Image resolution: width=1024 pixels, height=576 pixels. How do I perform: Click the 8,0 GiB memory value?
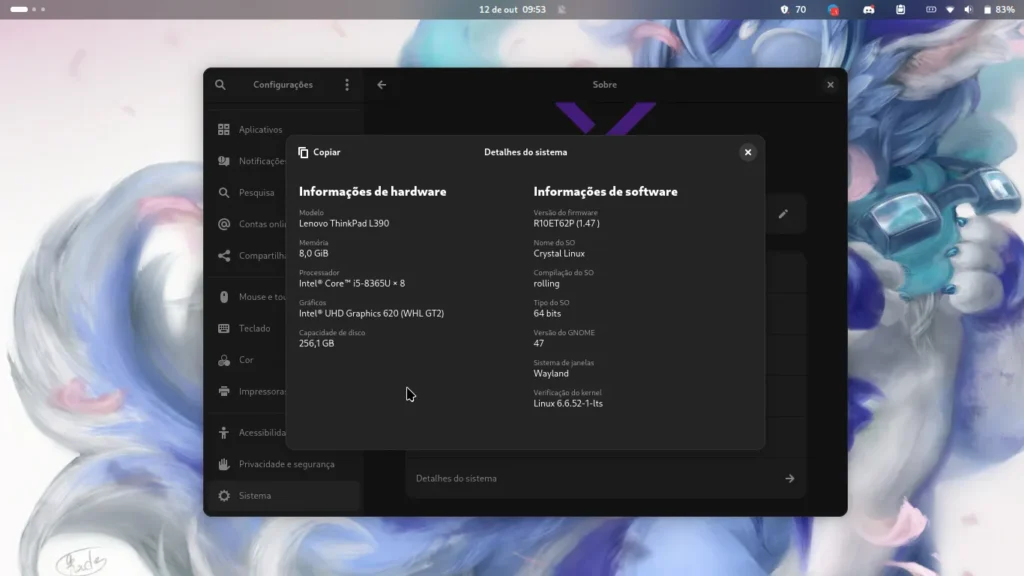click(313, 253)
